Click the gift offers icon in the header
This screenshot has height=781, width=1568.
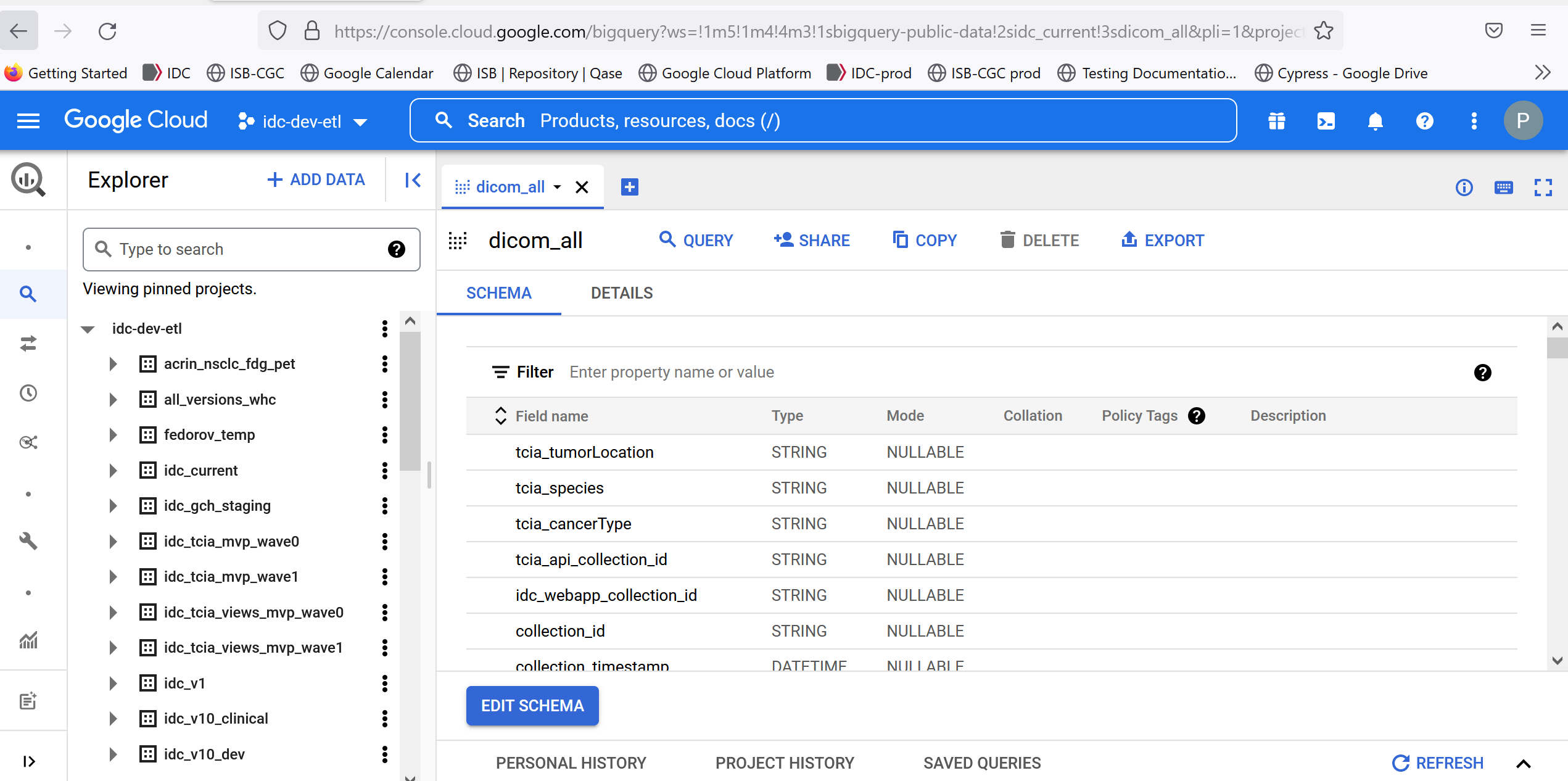[1276, 120]
